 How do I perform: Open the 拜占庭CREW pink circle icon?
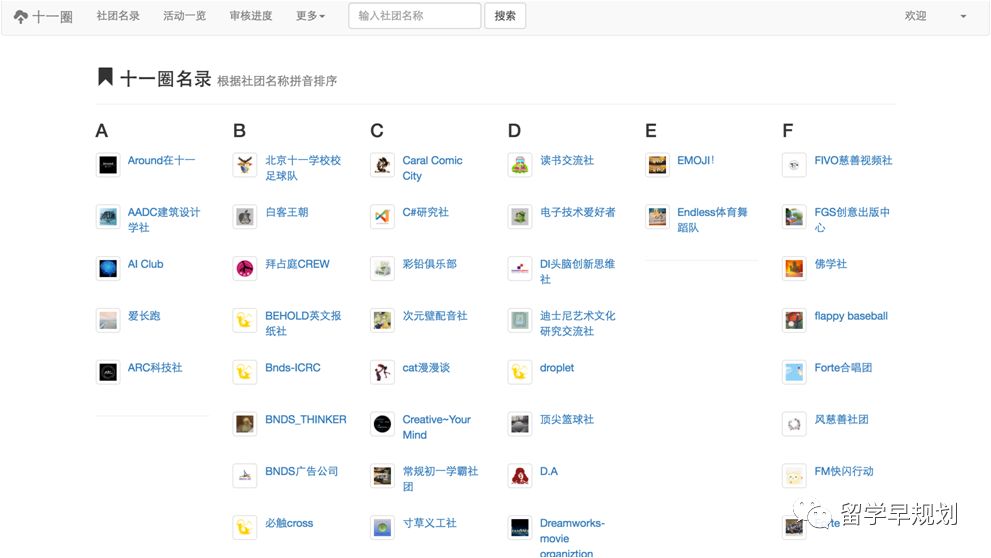pos(245,269)
